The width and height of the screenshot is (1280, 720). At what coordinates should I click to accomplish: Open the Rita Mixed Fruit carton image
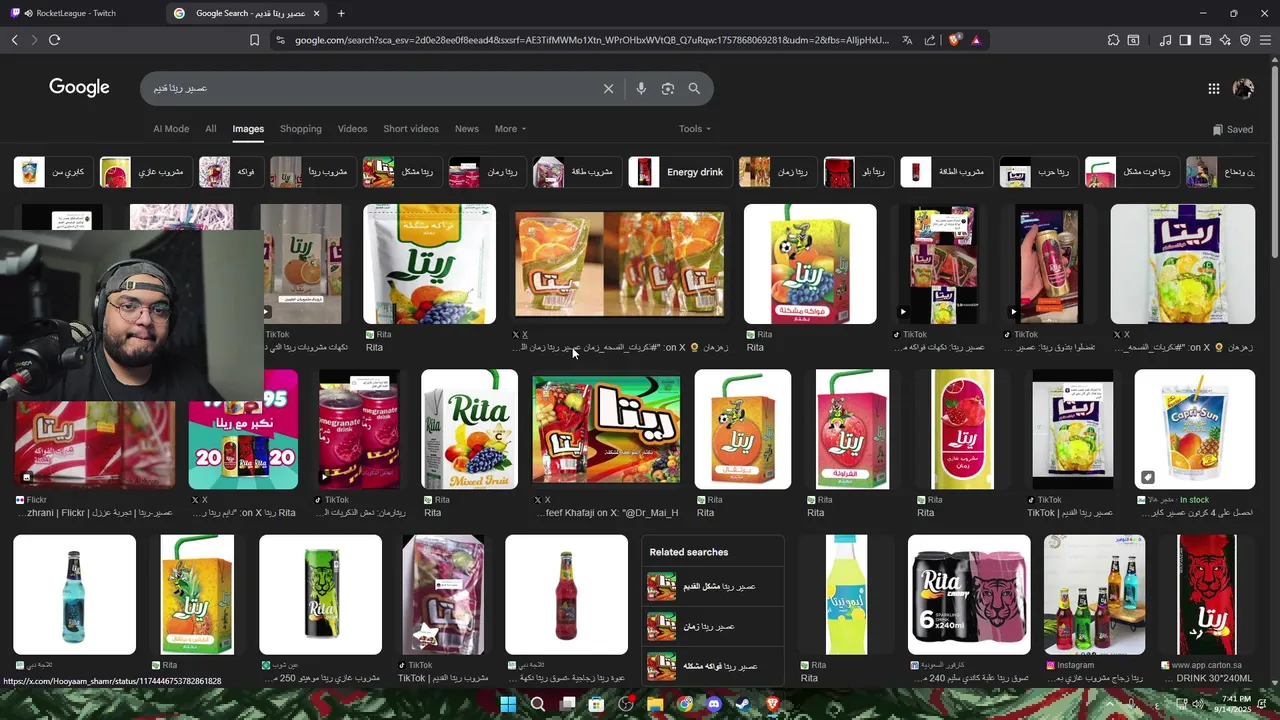point(469,429)
